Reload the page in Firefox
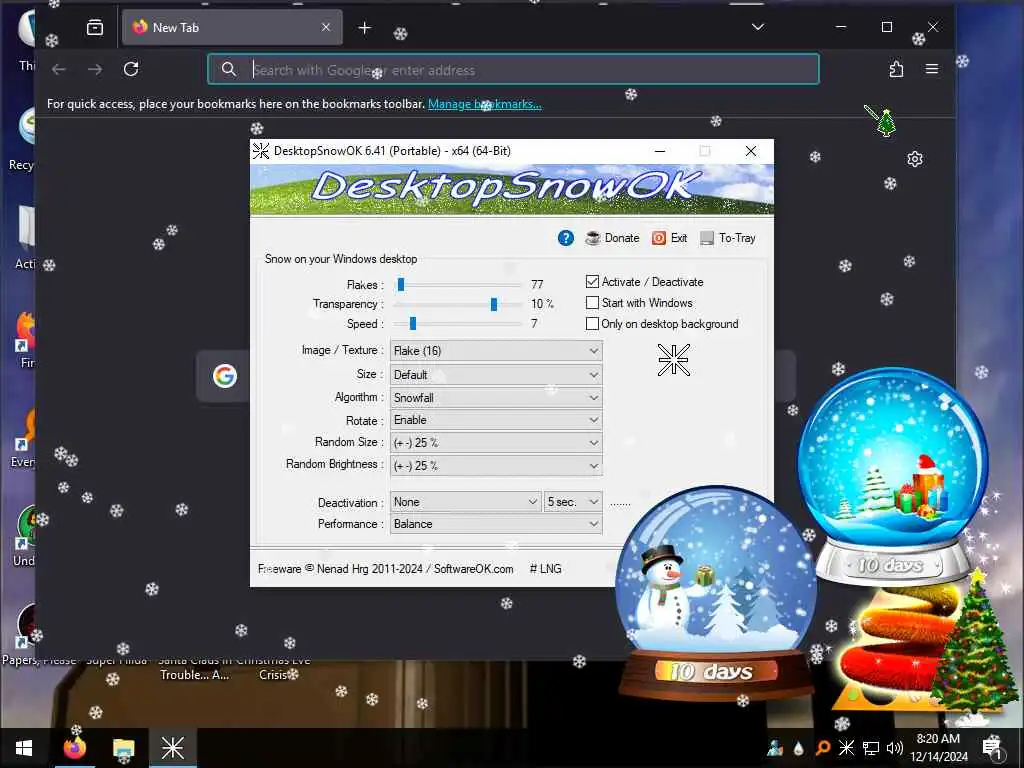 pyautogui.click(x=131, y=69)
